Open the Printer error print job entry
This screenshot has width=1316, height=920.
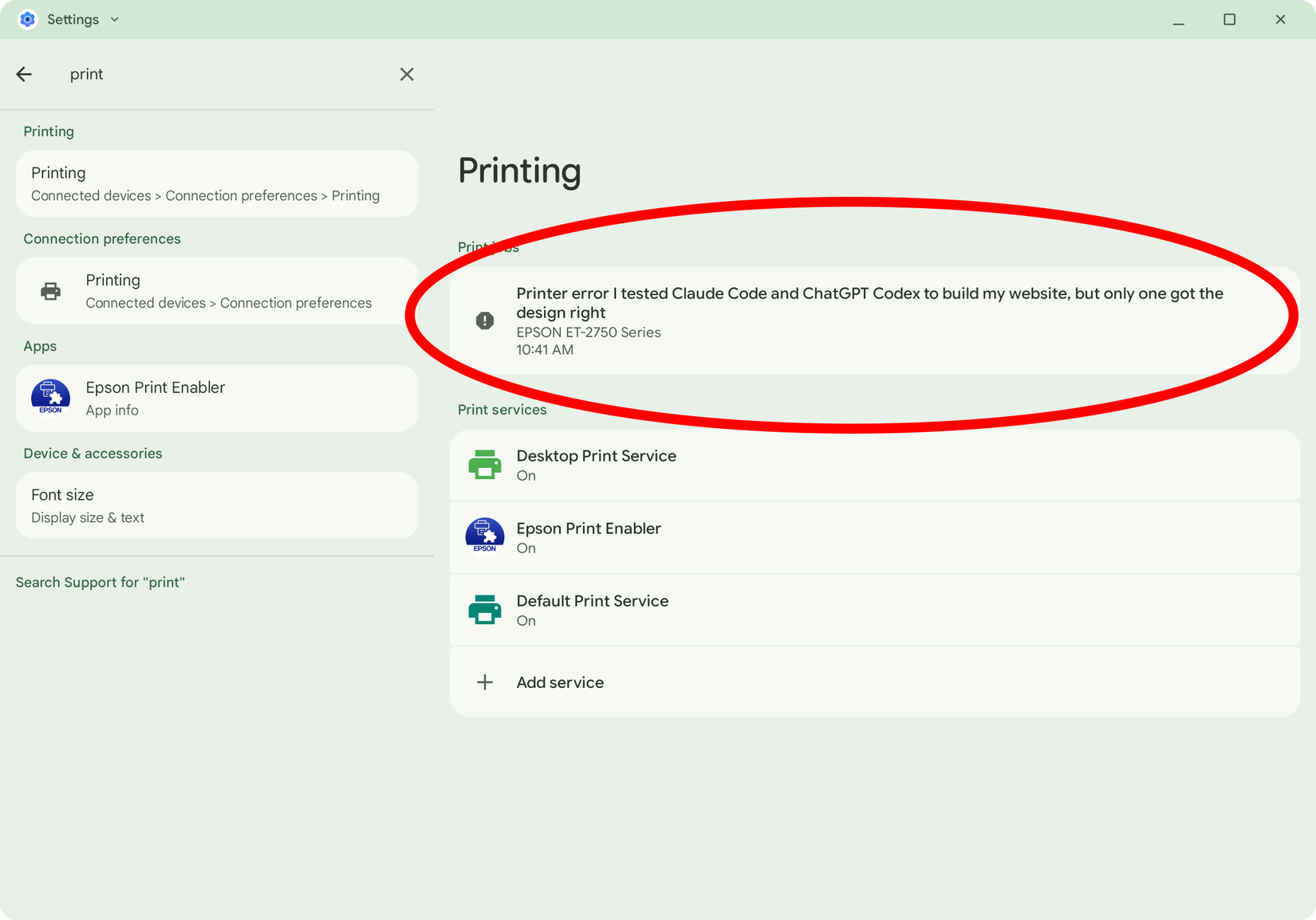tap(875, 320)
